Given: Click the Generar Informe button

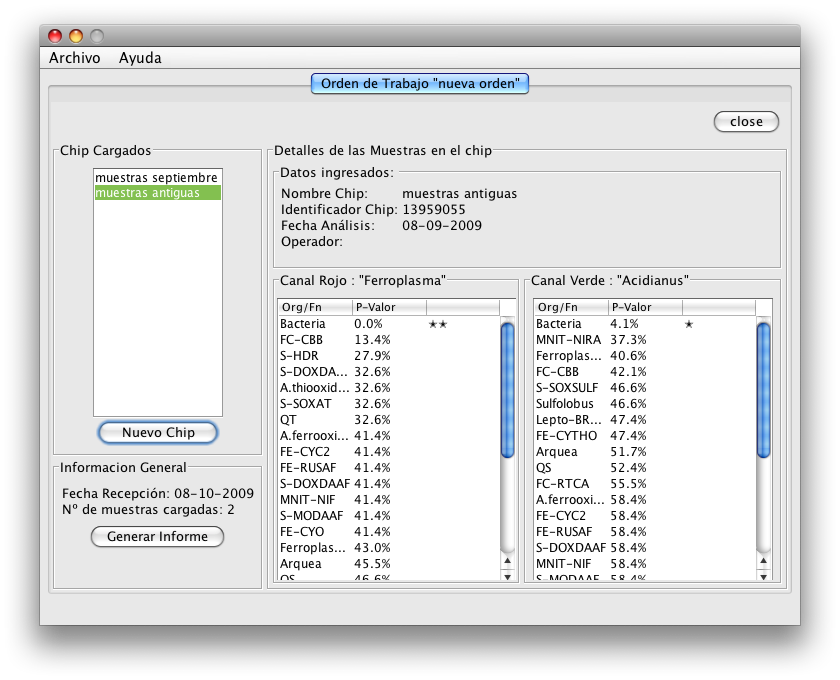Looking at the screenshot, I should pos(157,536).
